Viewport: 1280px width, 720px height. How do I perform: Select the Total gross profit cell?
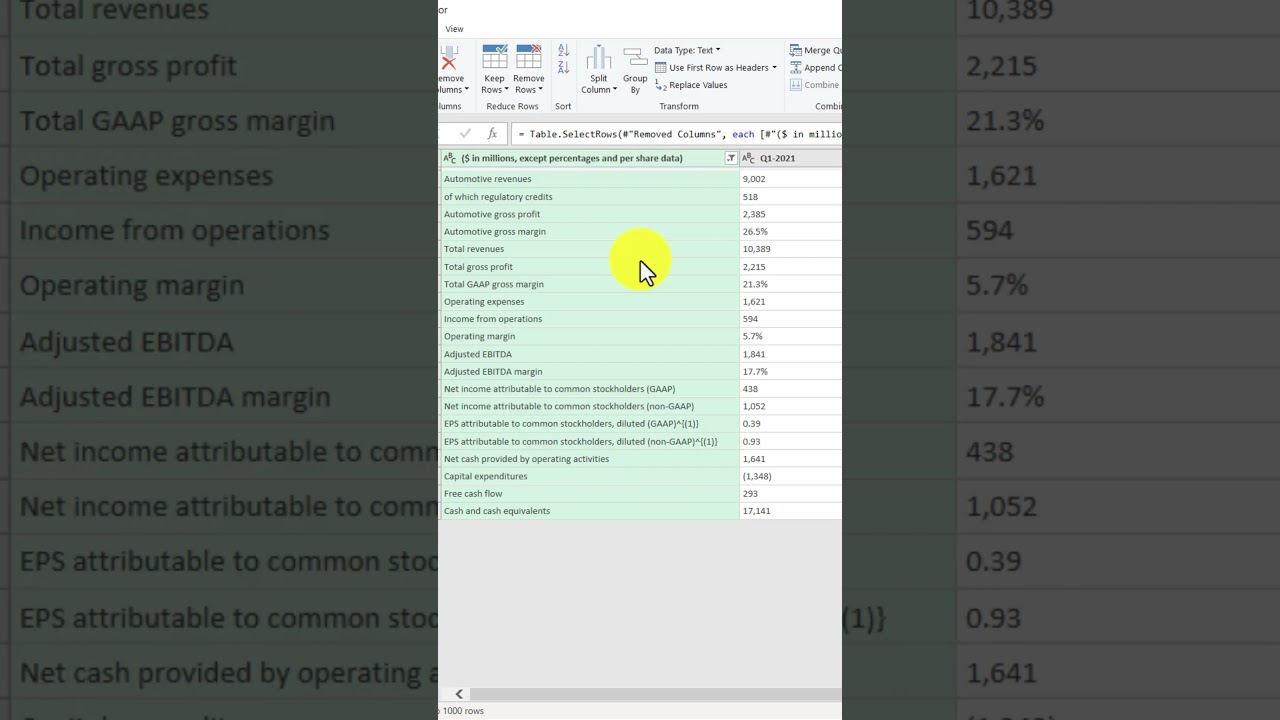pos(590,267)
